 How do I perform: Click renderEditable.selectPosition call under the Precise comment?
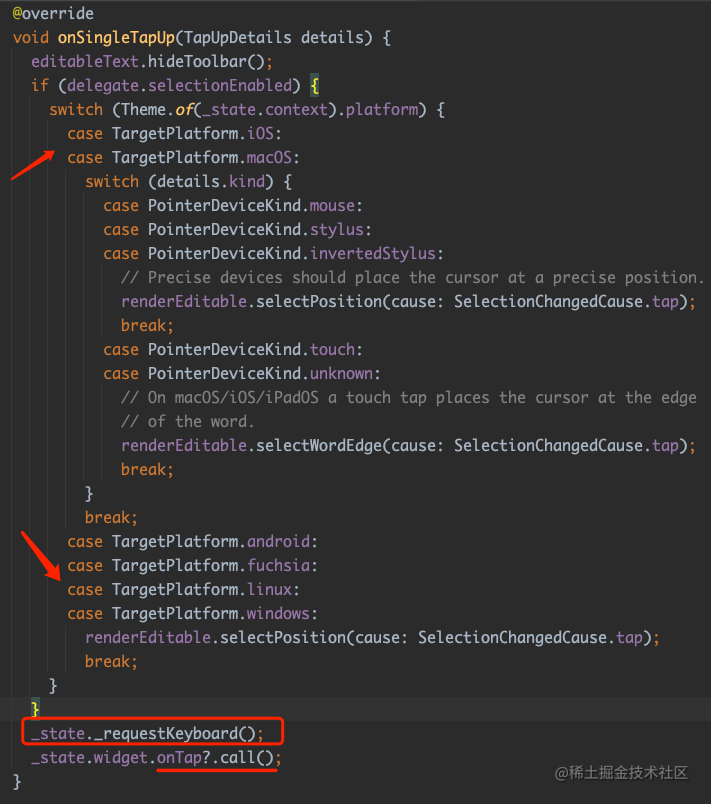(x=409, y=302)
